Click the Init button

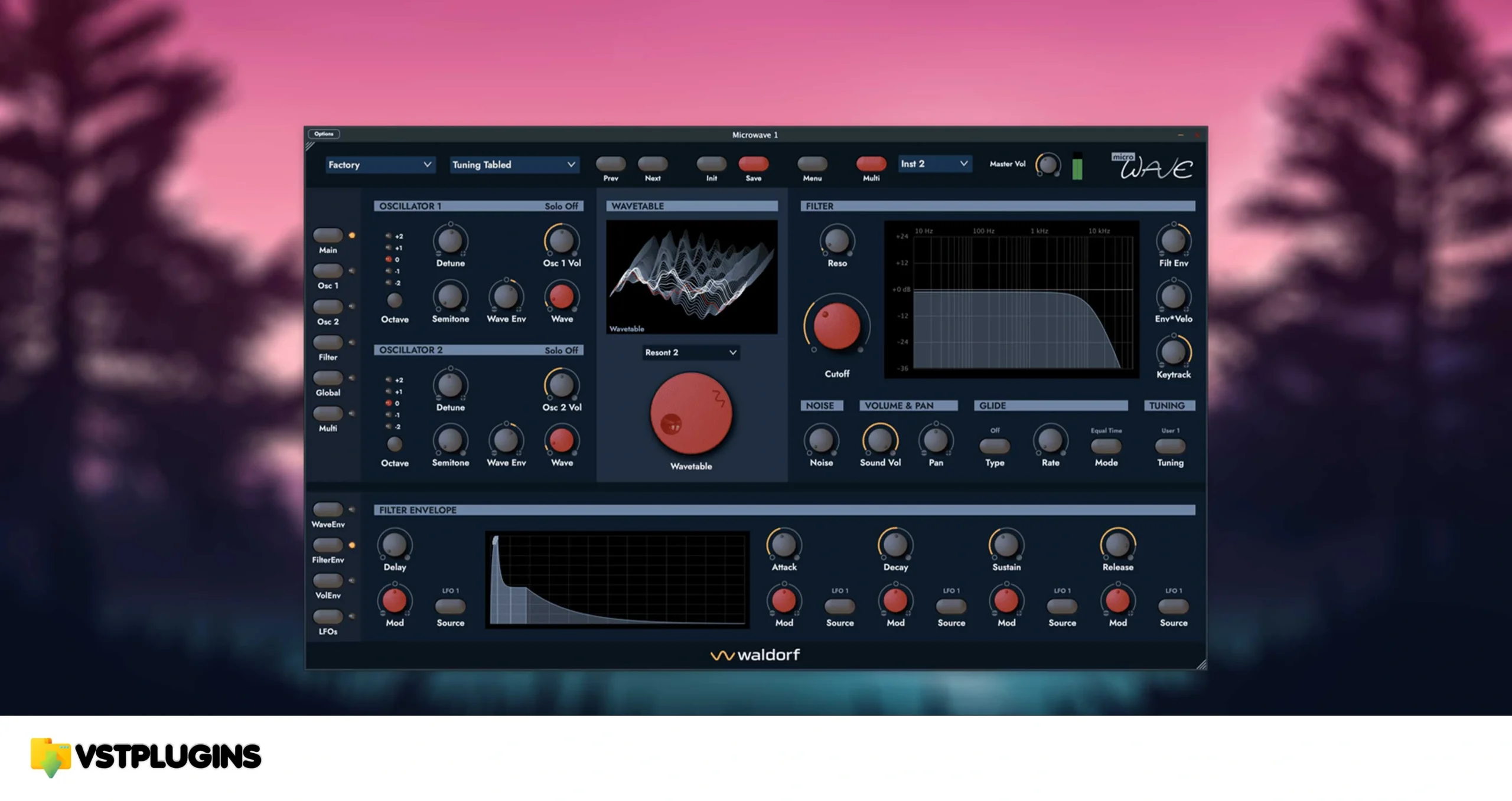(x=711, y=164)
